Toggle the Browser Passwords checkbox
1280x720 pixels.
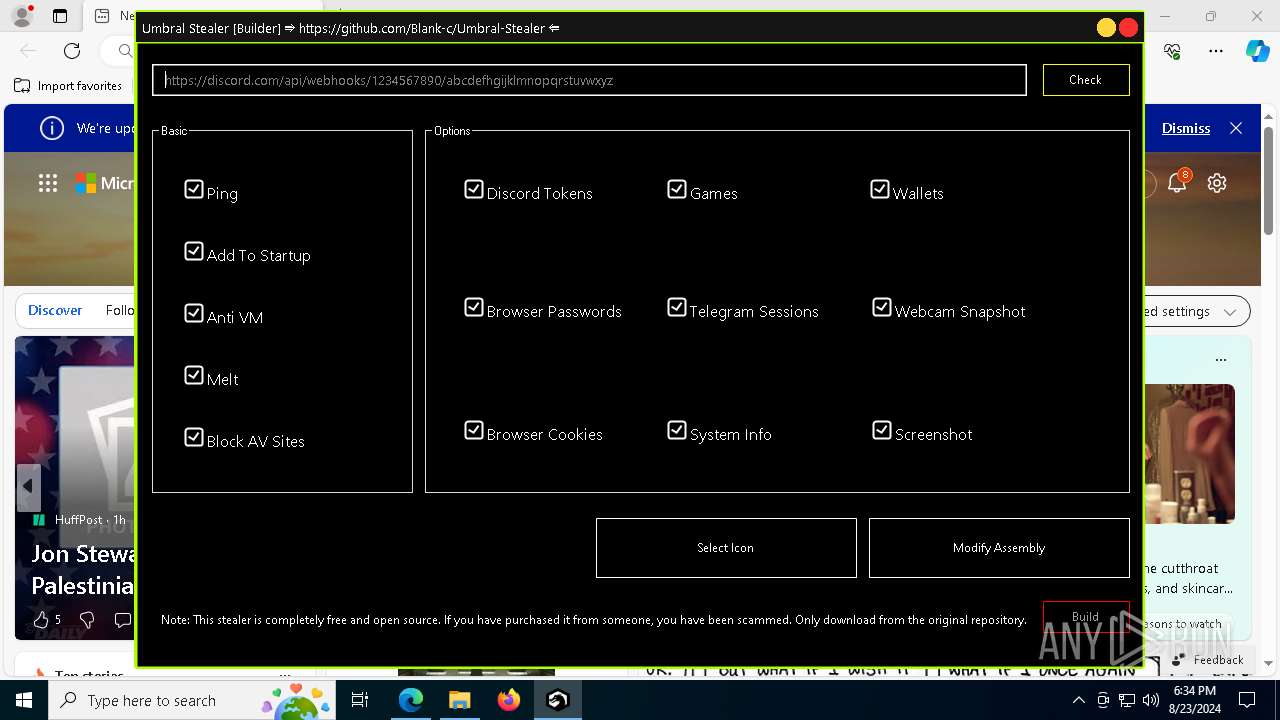(x=474, y=307)
